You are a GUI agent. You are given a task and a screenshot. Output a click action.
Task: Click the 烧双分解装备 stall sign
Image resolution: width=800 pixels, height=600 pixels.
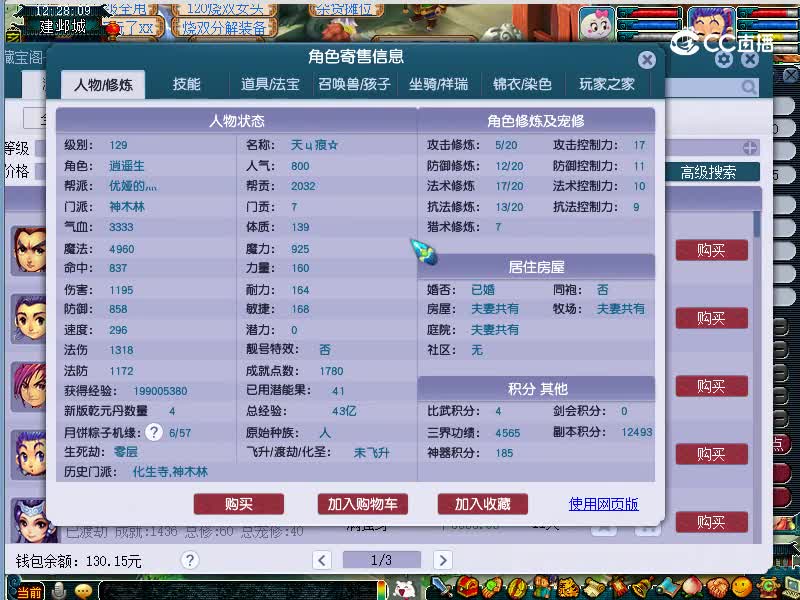224,28
